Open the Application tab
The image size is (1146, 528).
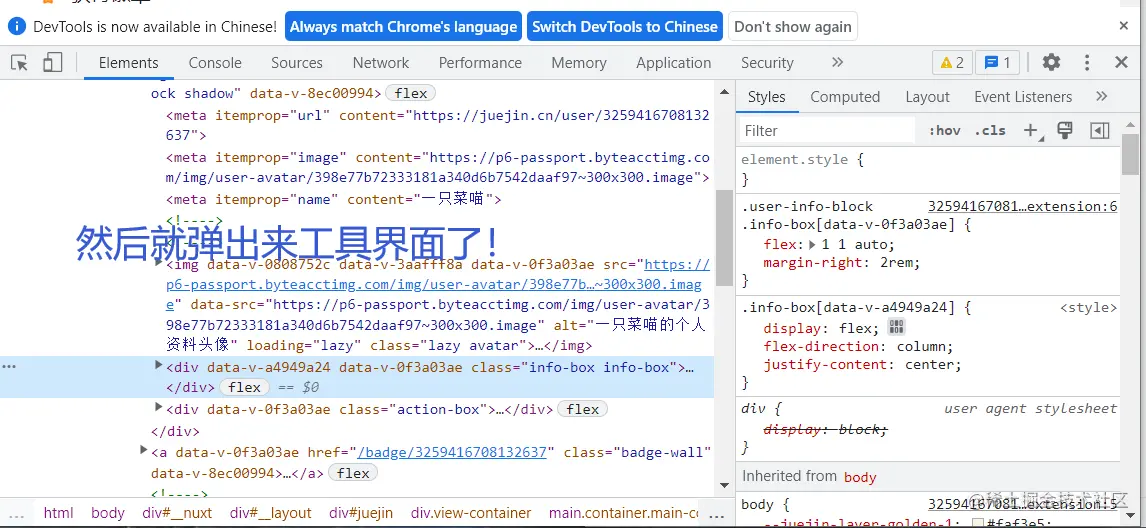click(673, 63)
